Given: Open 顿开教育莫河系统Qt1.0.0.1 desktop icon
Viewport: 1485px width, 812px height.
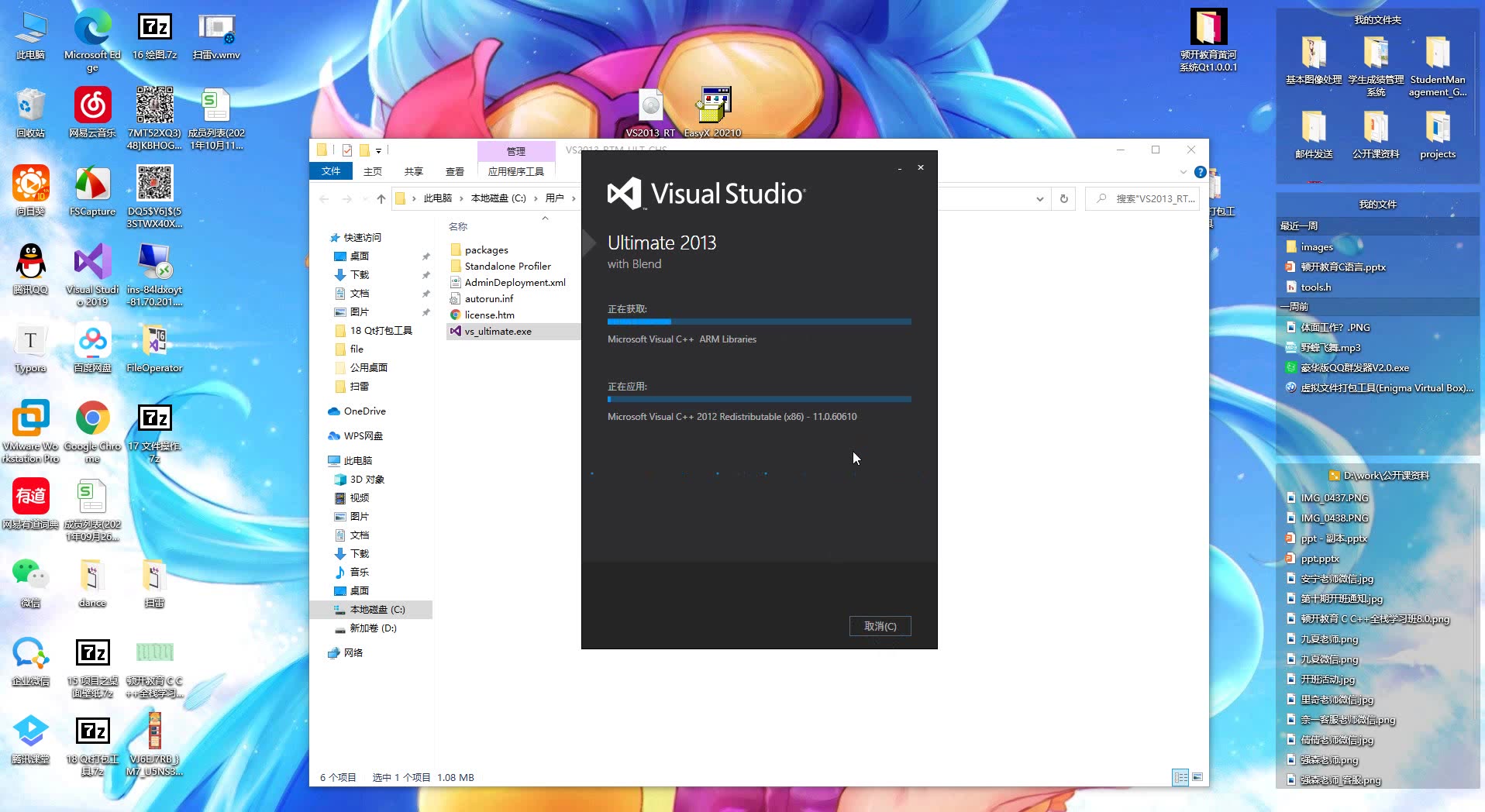Looking at the screenshot, I should (1208, 40).
